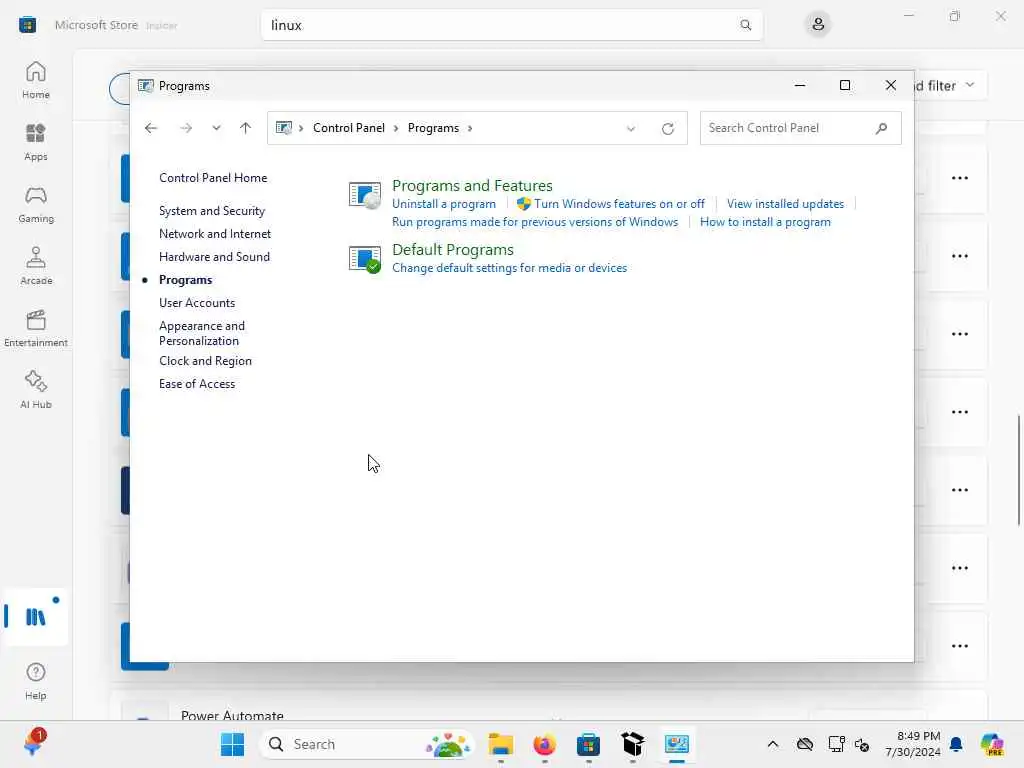The image size is (1024, 768).
Task: Open Control Panel Home
Action: coord(213,178)
